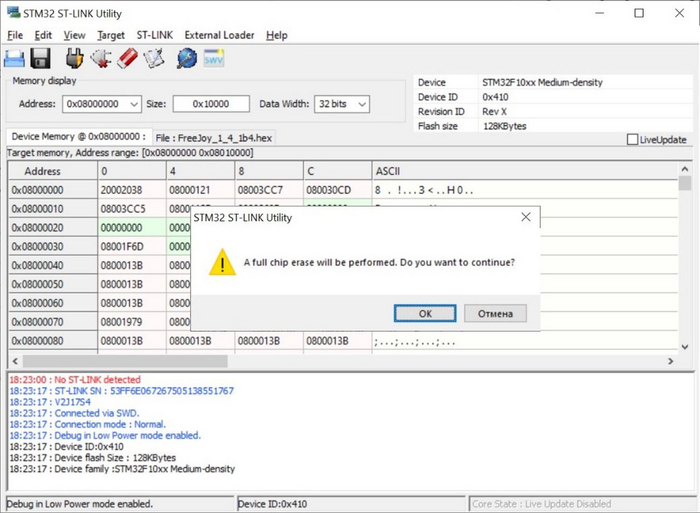700x513 pixels.
Task: Expand the Address dropdown
Action: click(133, 104)
